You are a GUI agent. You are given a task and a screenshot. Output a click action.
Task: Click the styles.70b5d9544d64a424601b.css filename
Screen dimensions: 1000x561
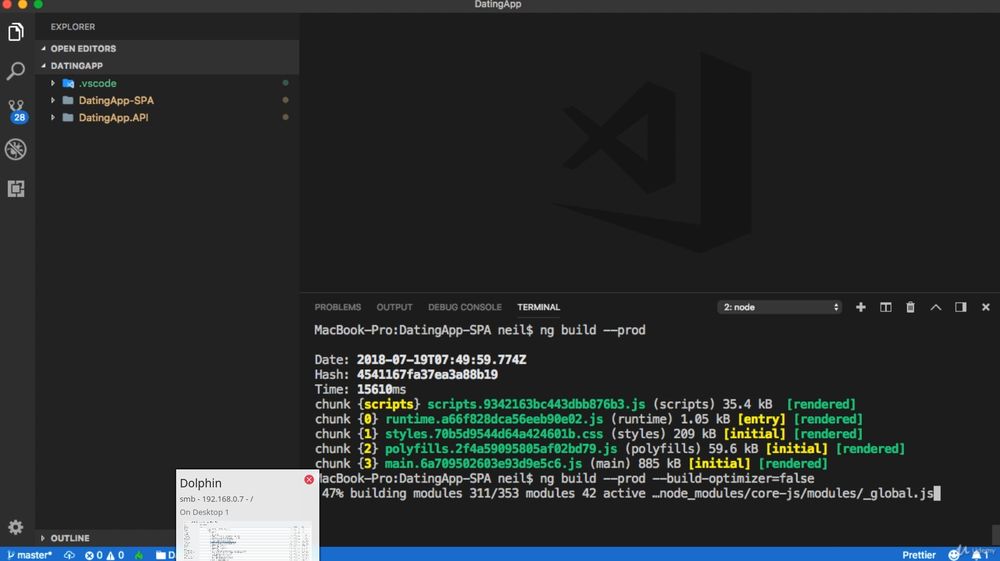pos(494,434)
